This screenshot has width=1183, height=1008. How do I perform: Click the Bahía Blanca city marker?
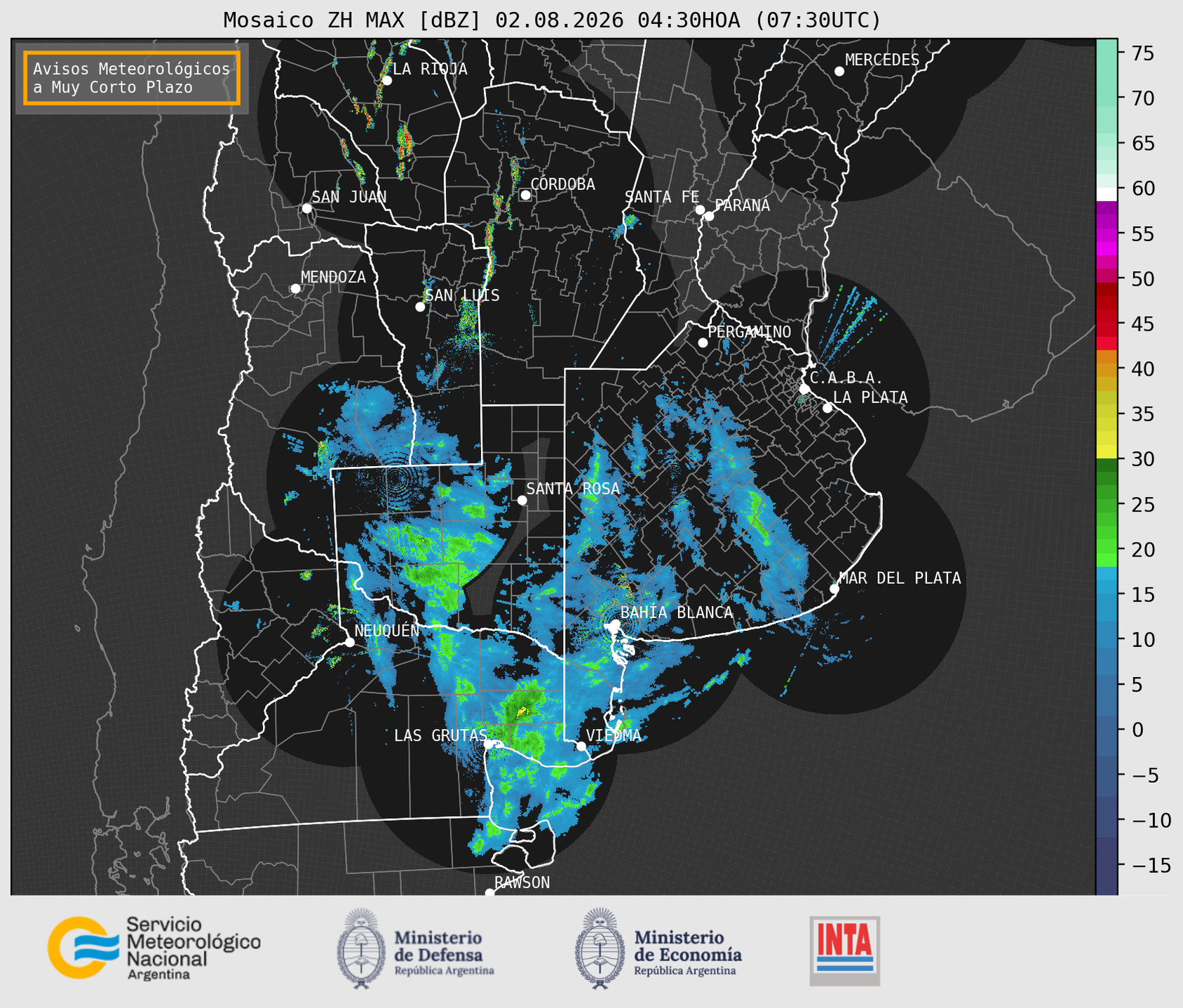(615, 624)
